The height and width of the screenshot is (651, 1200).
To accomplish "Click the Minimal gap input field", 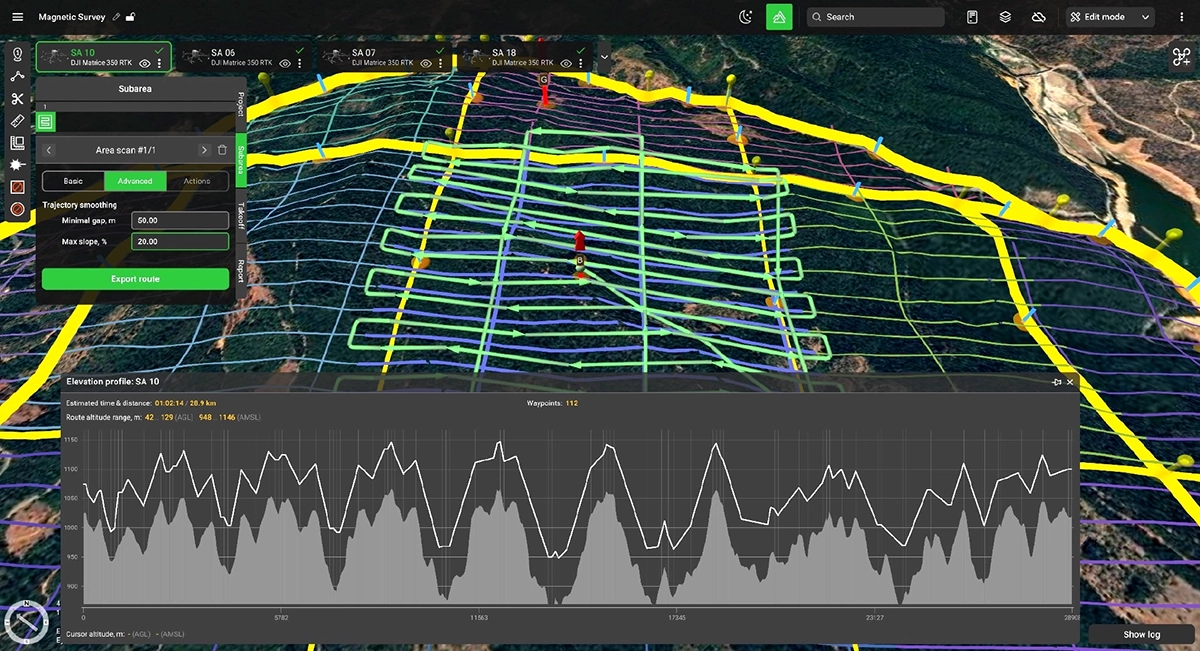I will pyautogui.click(x=180, y=220).
